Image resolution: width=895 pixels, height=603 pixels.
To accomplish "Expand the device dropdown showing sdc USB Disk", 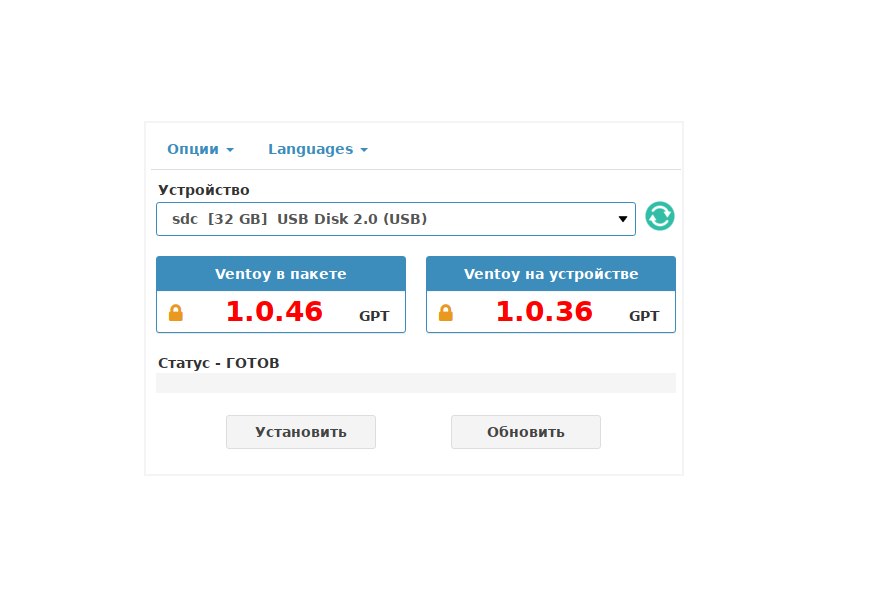I will 396,219.
